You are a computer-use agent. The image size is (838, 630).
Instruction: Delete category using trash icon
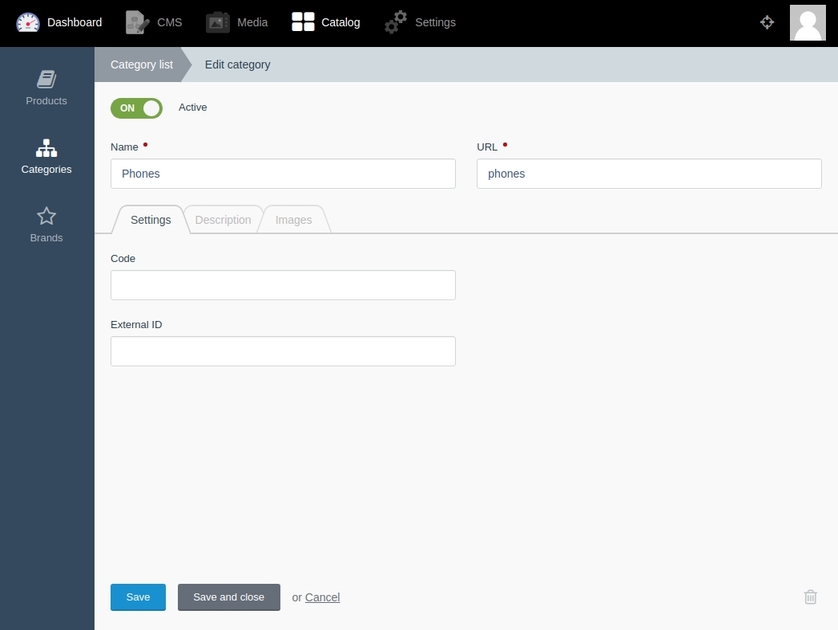click(810, 597)
